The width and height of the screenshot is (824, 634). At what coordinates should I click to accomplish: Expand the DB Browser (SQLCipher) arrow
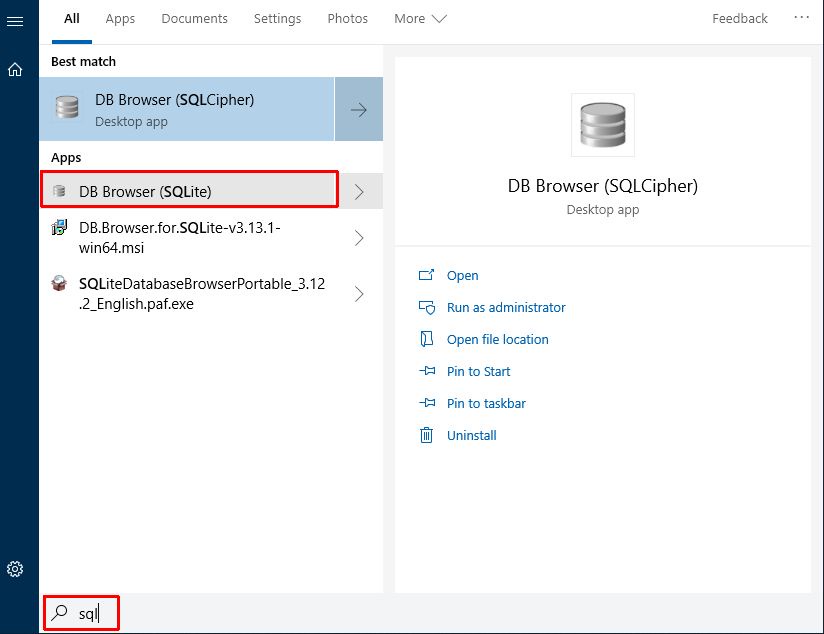[x=359, y=109]
